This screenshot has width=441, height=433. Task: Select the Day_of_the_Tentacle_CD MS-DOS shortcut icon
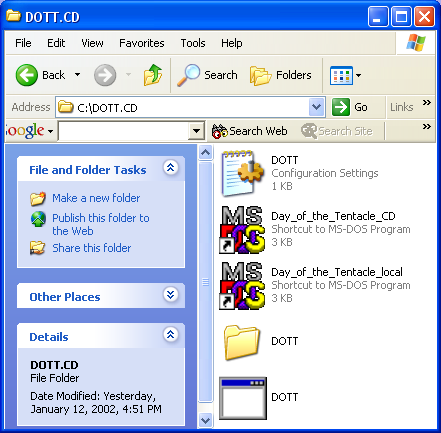242,229
